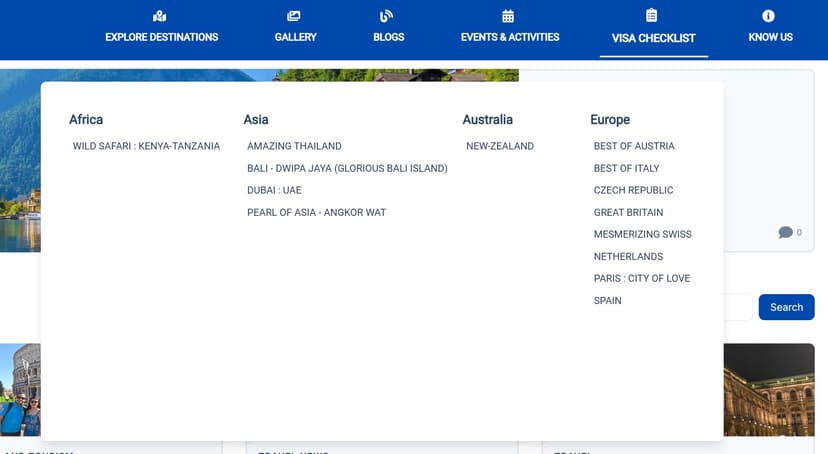Viewport: 828px width, 454px height.
Task: Open Wild Safari : Kenya-Tanzania link
Action: click(146, 146)
